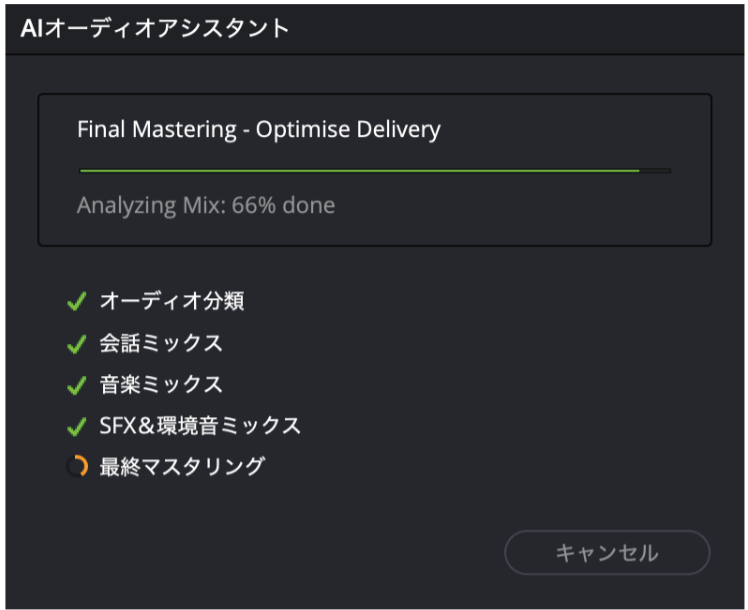This screenshot has width=748, height=610.
Task: Click the word Delivery in the heading
Action: tap(399, 130)
